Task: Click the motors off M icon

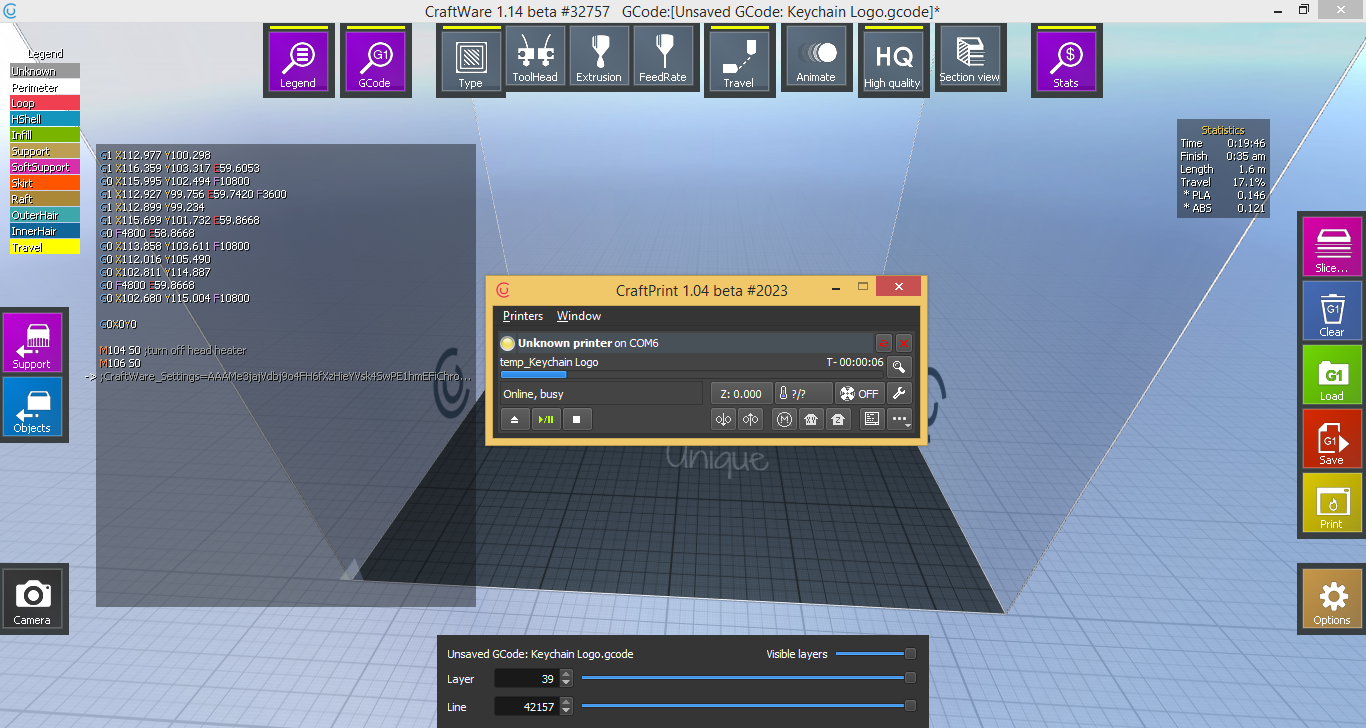Action: point(783,420)
